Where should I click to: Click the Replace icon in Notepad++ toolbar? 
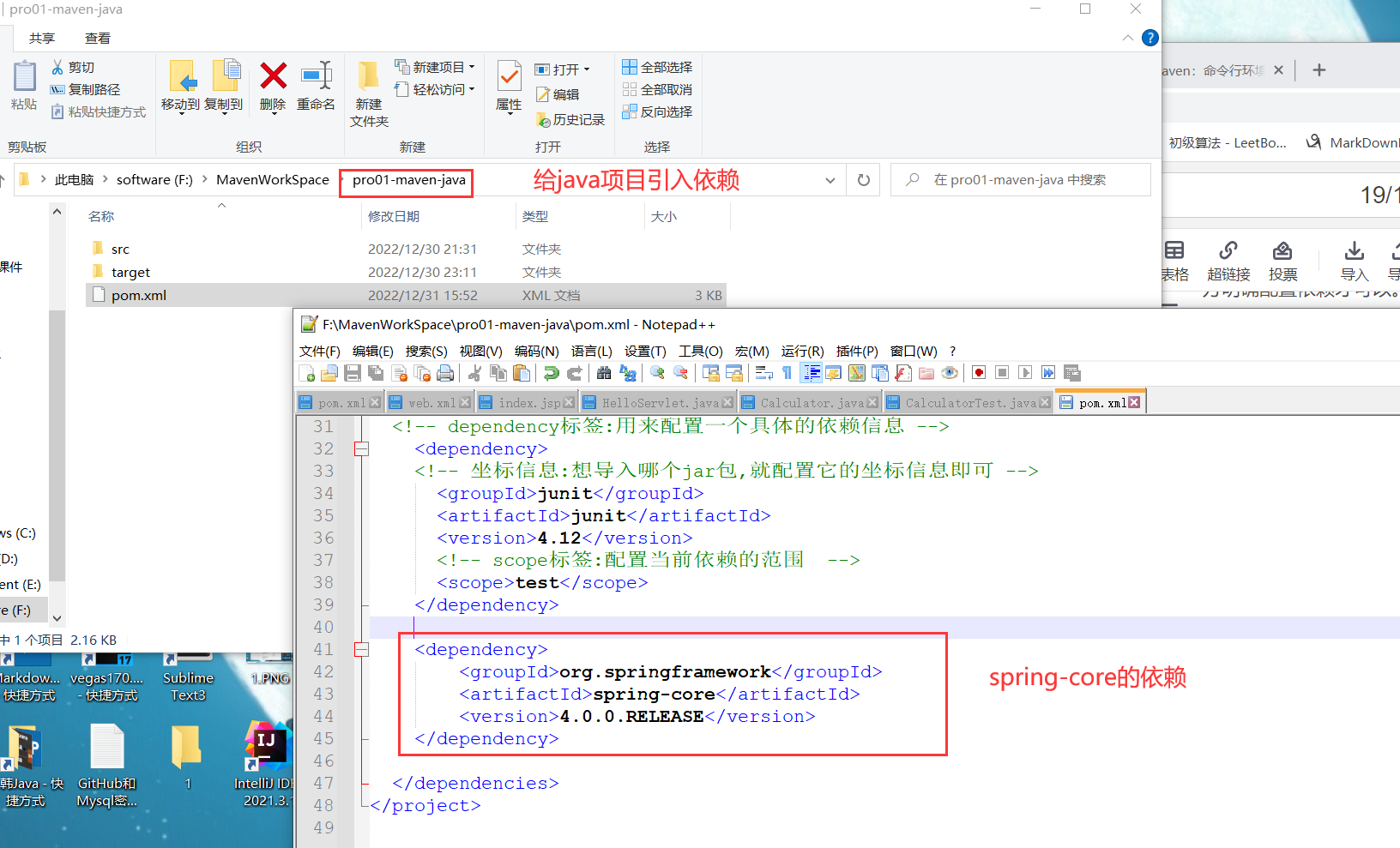coord(628,373)
